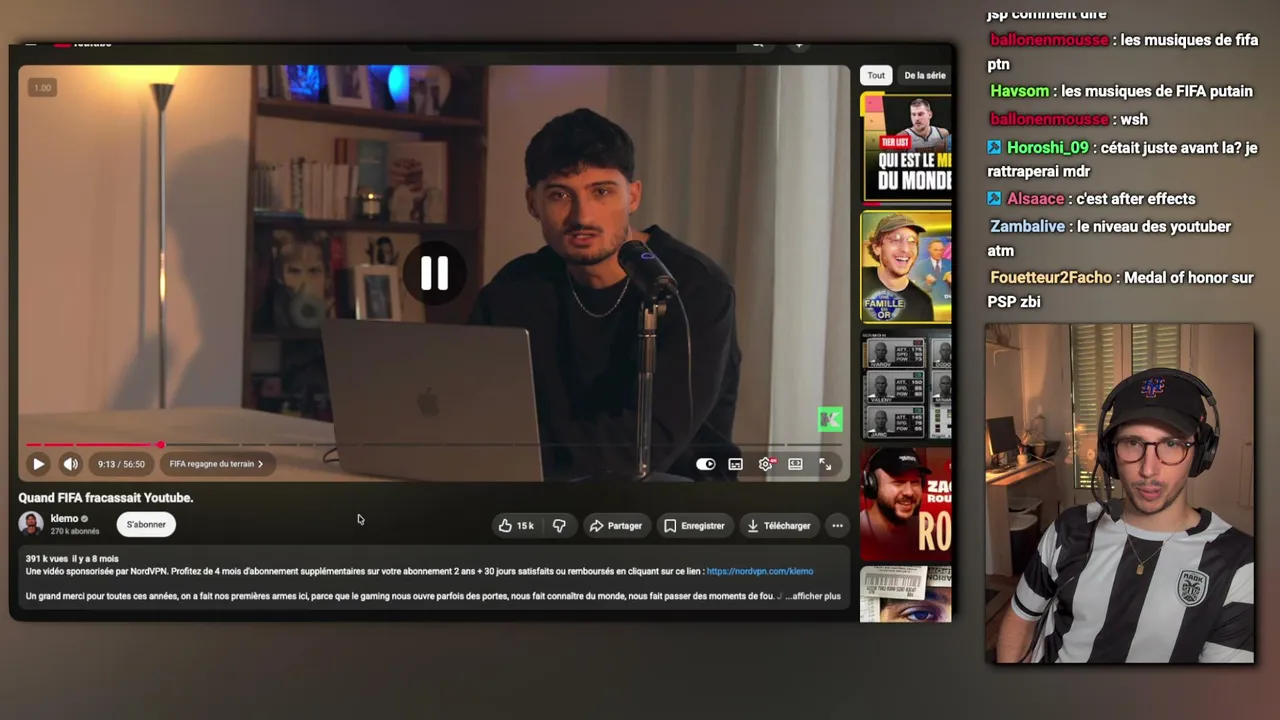Click the badge next to Alsaace
The width and height of the screenshot is (1280, 720).
click(x=994, y=199)
